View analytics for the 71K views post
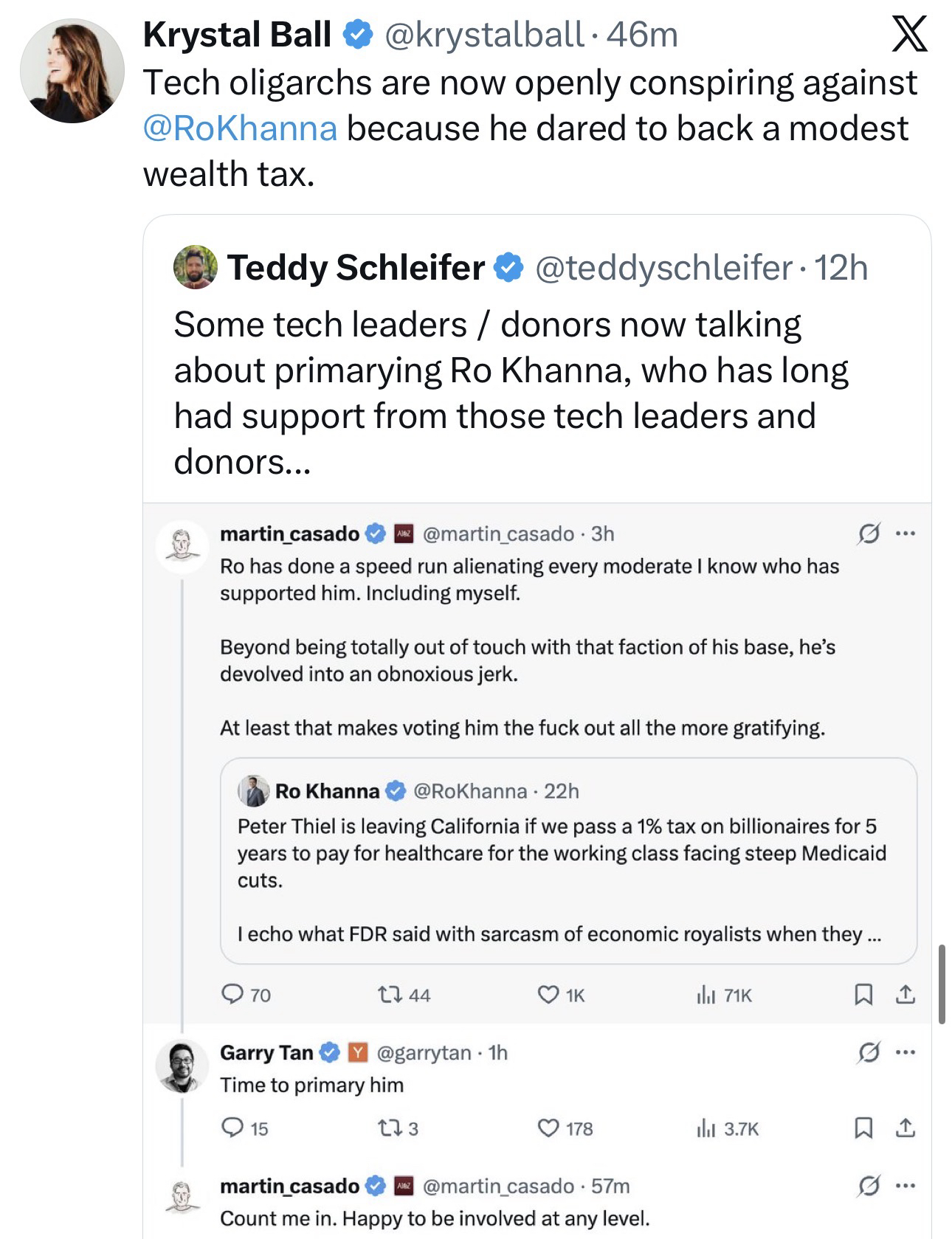 pos(706,995)
